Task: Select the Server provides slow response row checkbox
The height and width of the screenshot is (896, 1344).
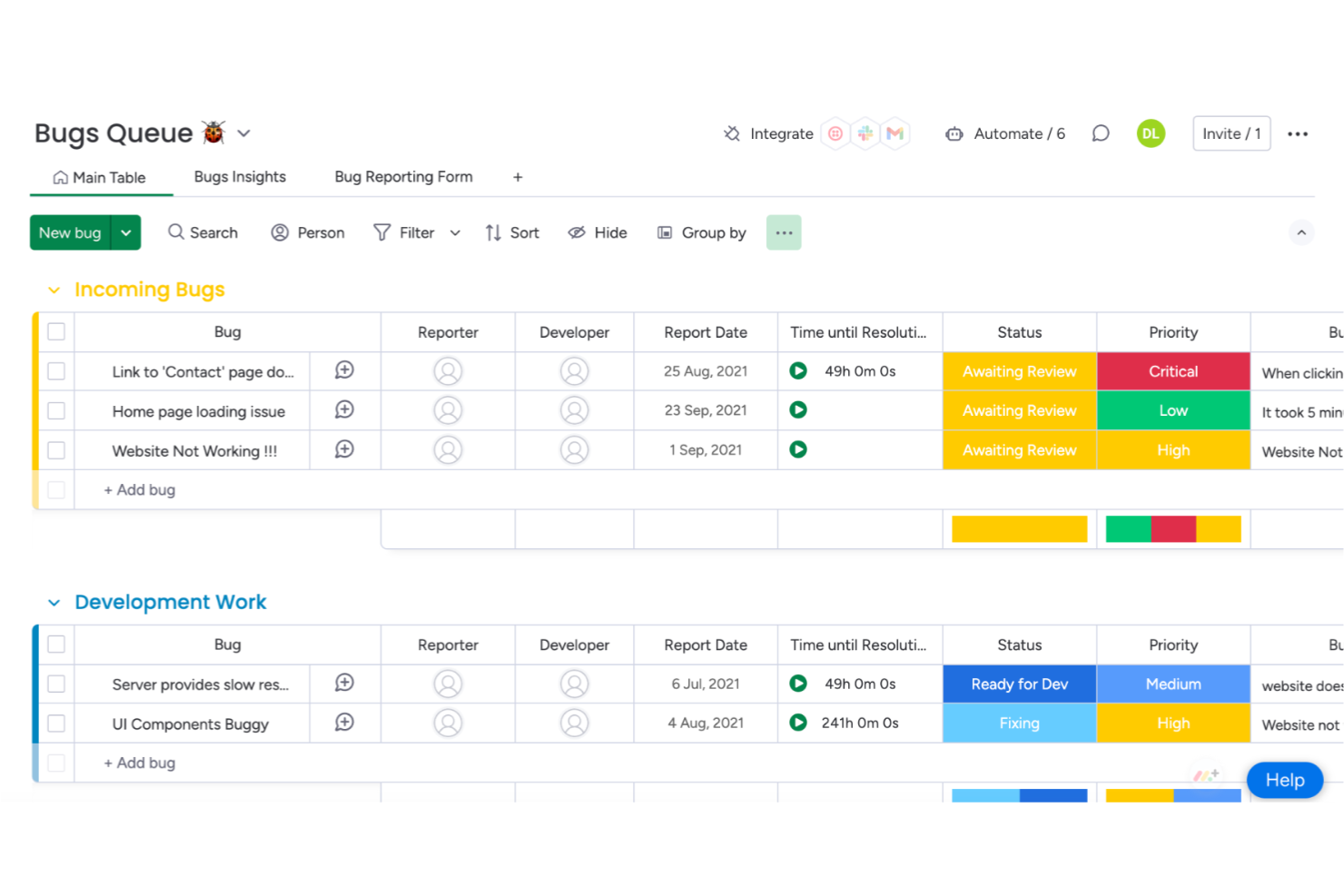Action: tap(56, 684)
